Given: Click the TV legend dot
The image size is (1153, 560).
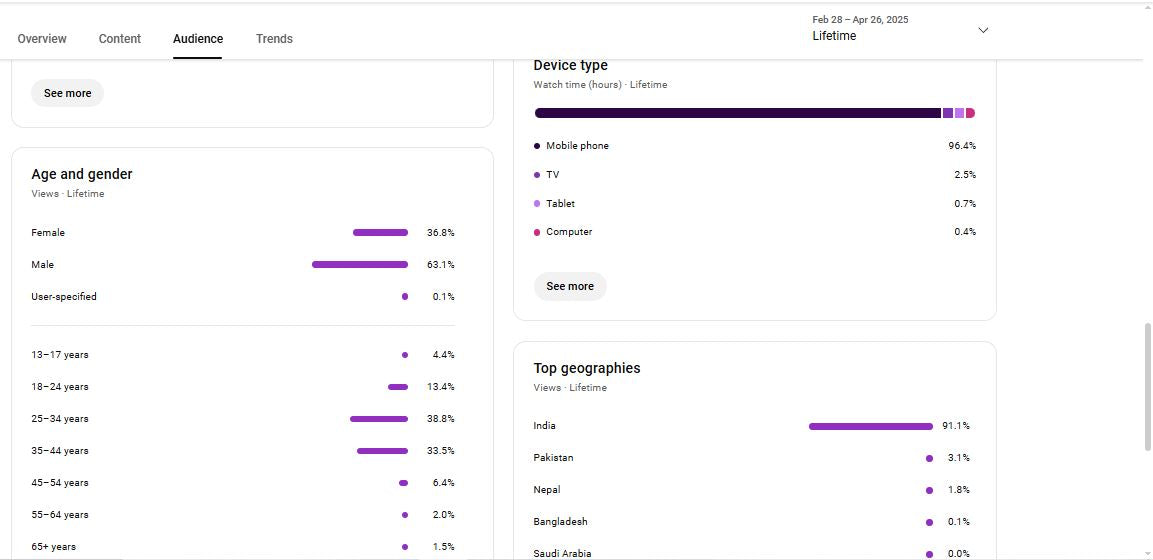Looking at the screenshot, I should 537,175.
